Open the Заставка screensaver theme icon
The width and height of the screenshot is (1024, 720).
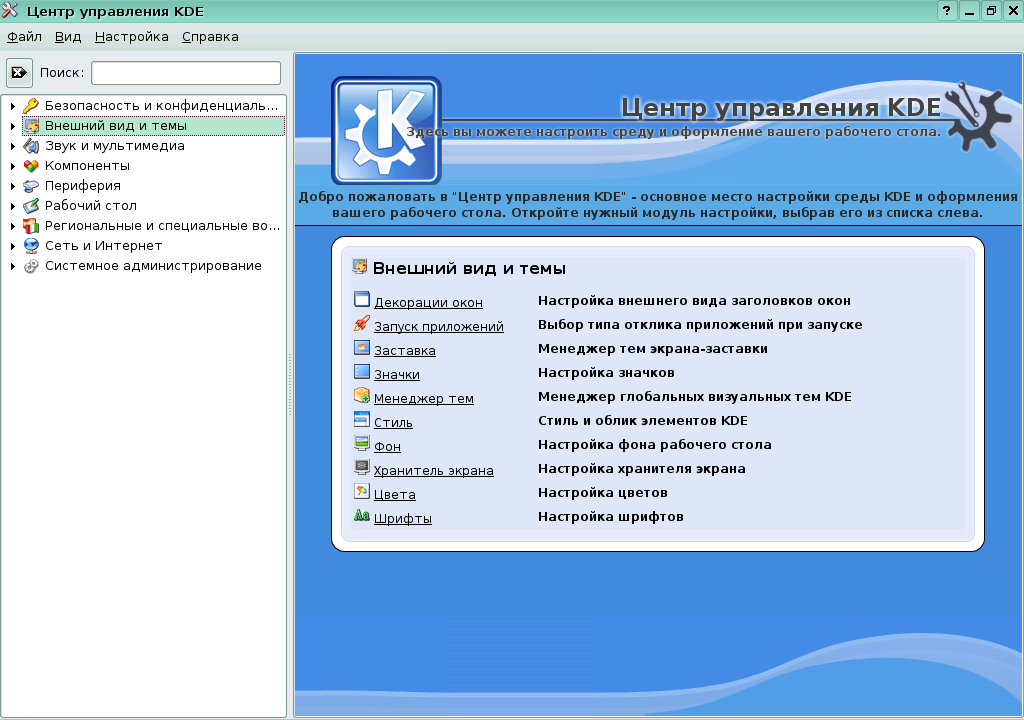coord(360,347)
